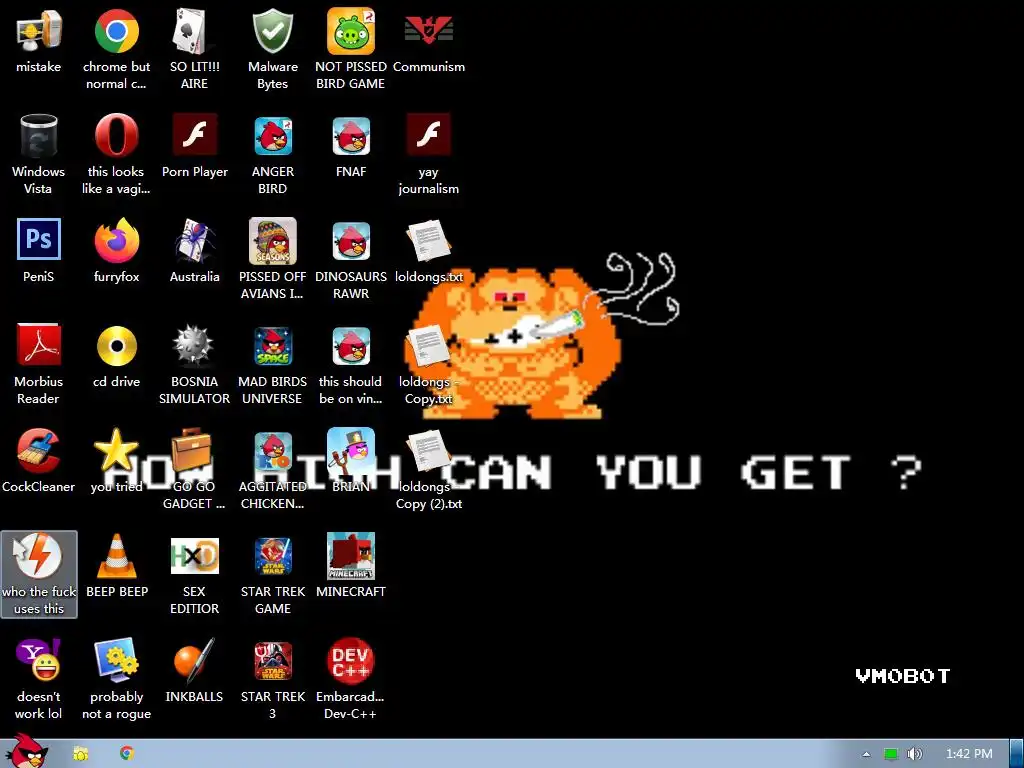
Task: Show hidden system tray icons
Action: click(866, 754)
